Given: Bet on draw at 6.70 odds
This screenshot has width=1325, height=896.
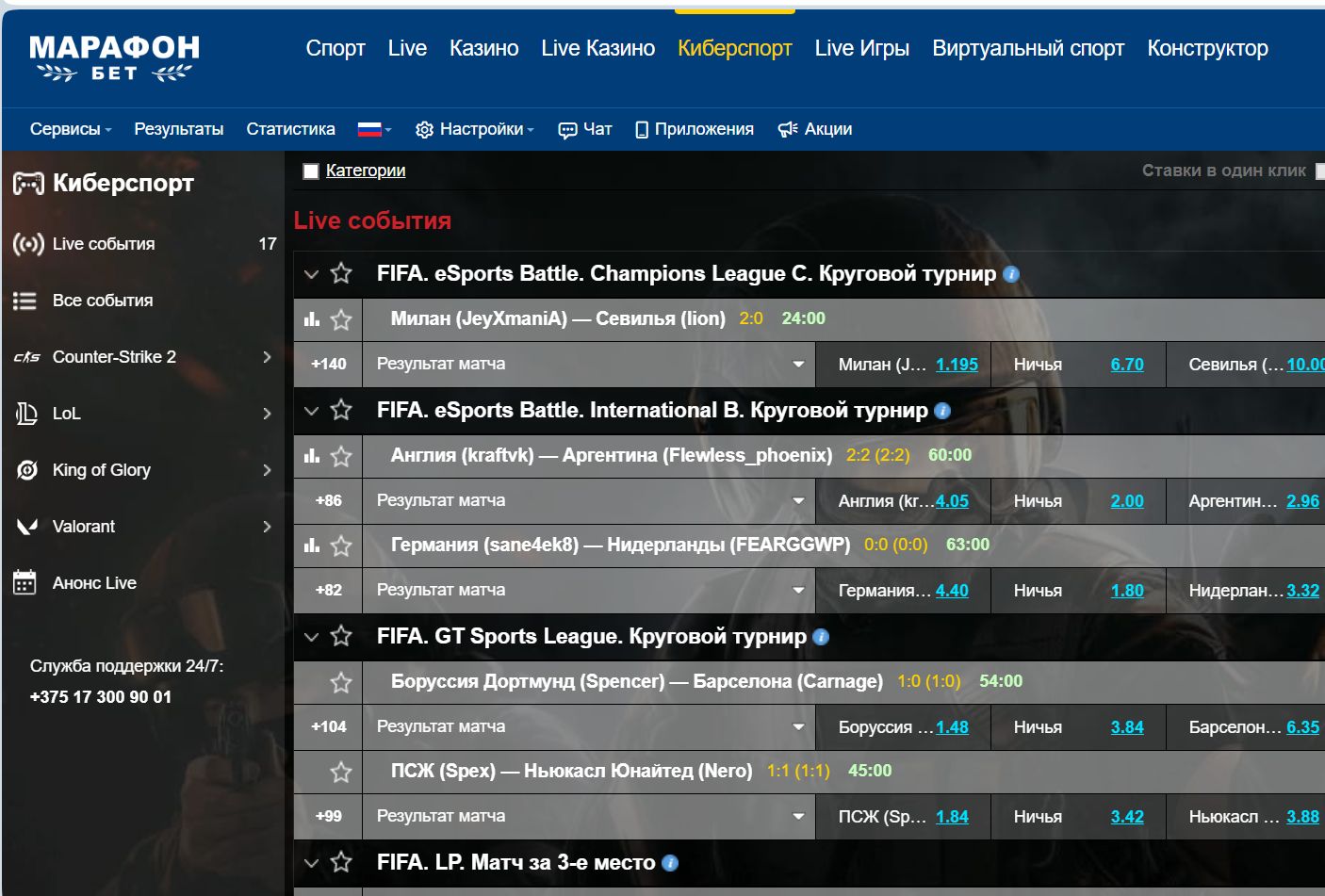Looking at the screenshot, I should [1127, 365].
